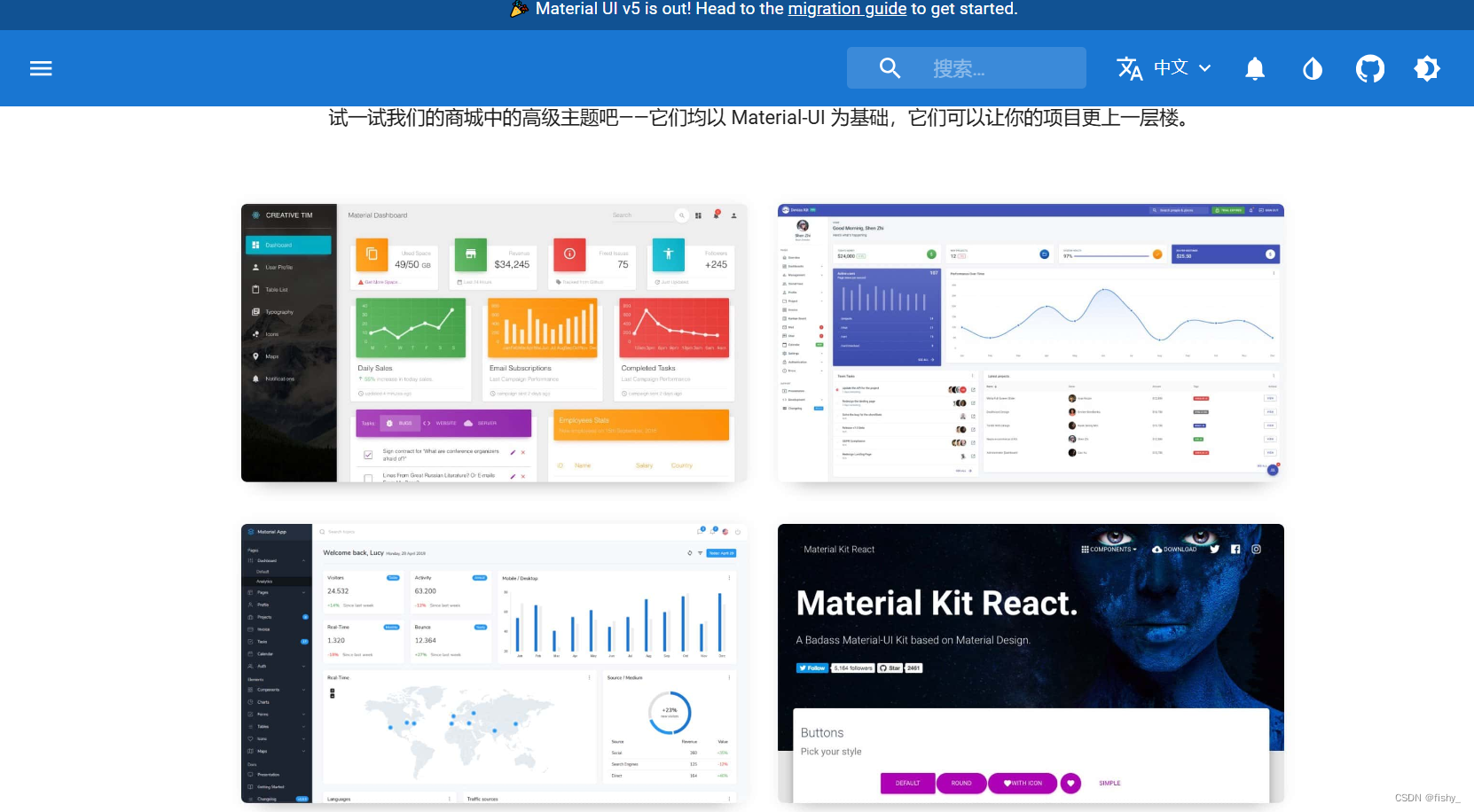1474x812 pixels.
Task: Click Twitter icon in Material Kit header
Action: click(x=1214, y=550)
